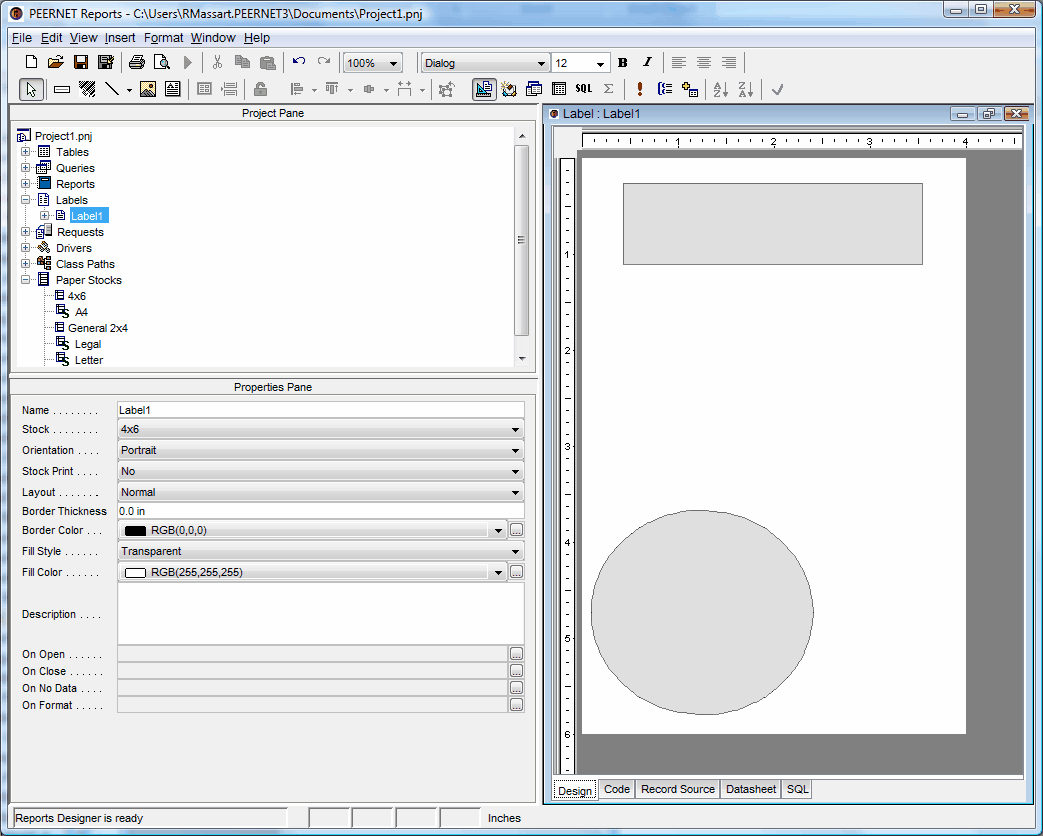Expand the Tables tree node

tap(25, 152)
